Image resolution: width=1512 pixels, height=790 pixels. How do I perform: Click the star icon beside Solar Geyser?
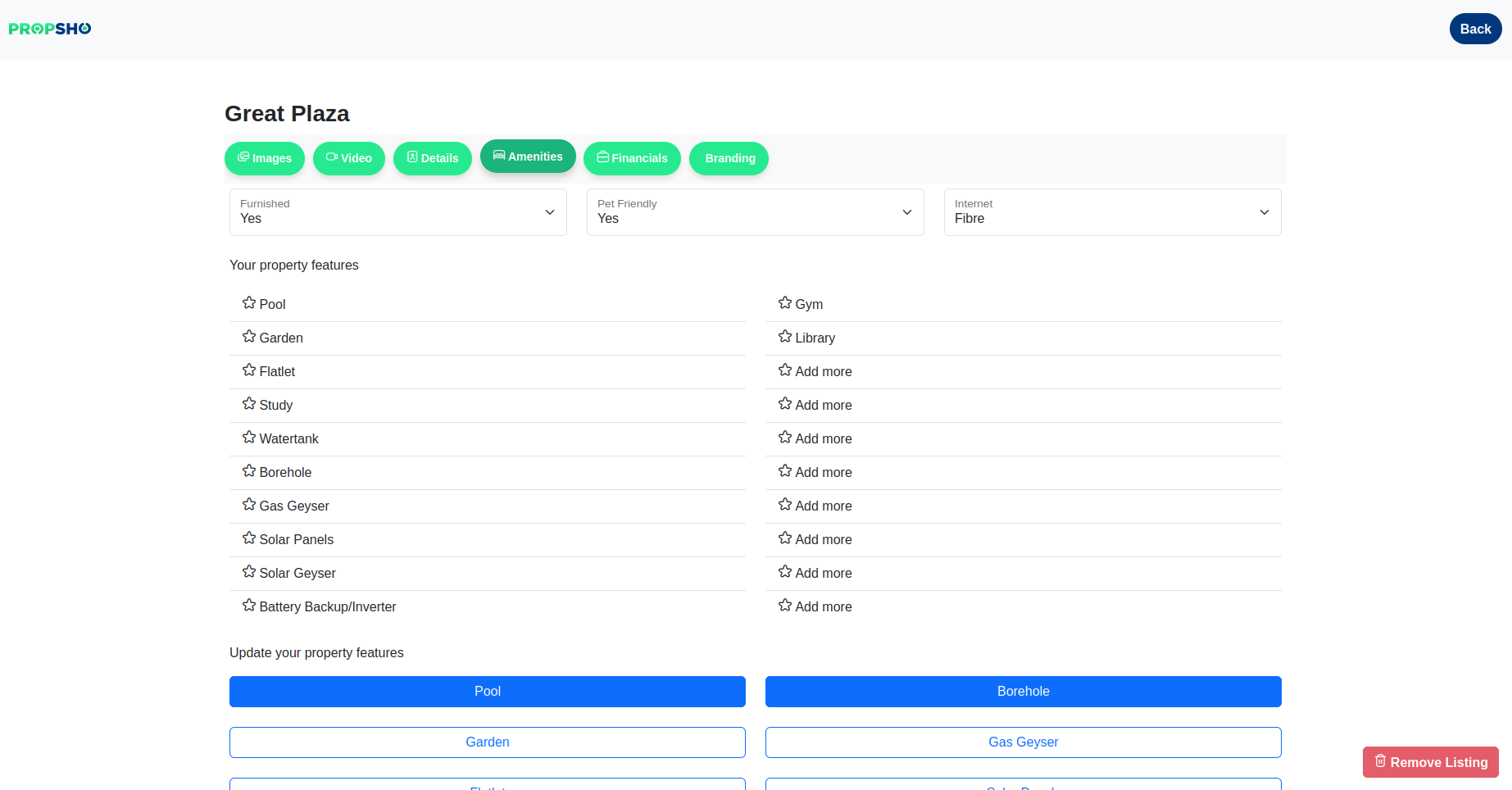pyautogui.click(x=249, y=571)
